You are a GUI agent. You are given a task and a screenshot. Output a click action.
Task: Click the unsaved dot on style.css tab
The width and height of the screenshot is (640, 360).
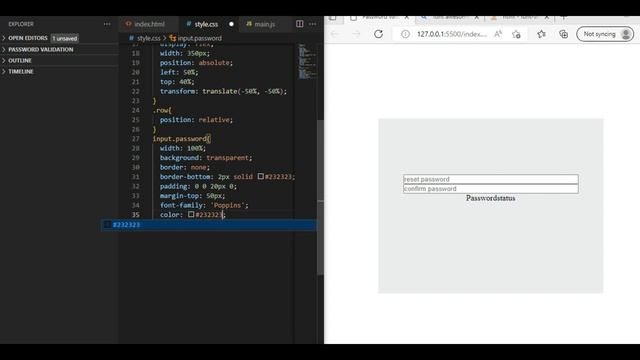pos(231,24)
